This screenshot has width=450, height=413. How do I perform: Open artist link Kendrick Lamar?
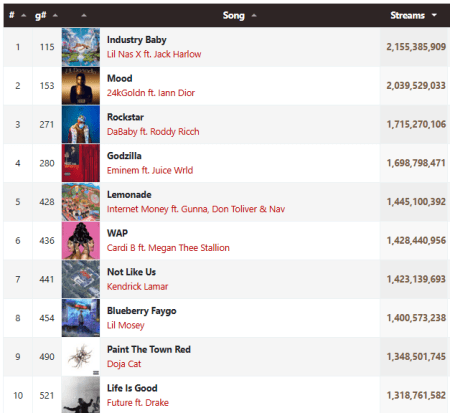[137, 287]
